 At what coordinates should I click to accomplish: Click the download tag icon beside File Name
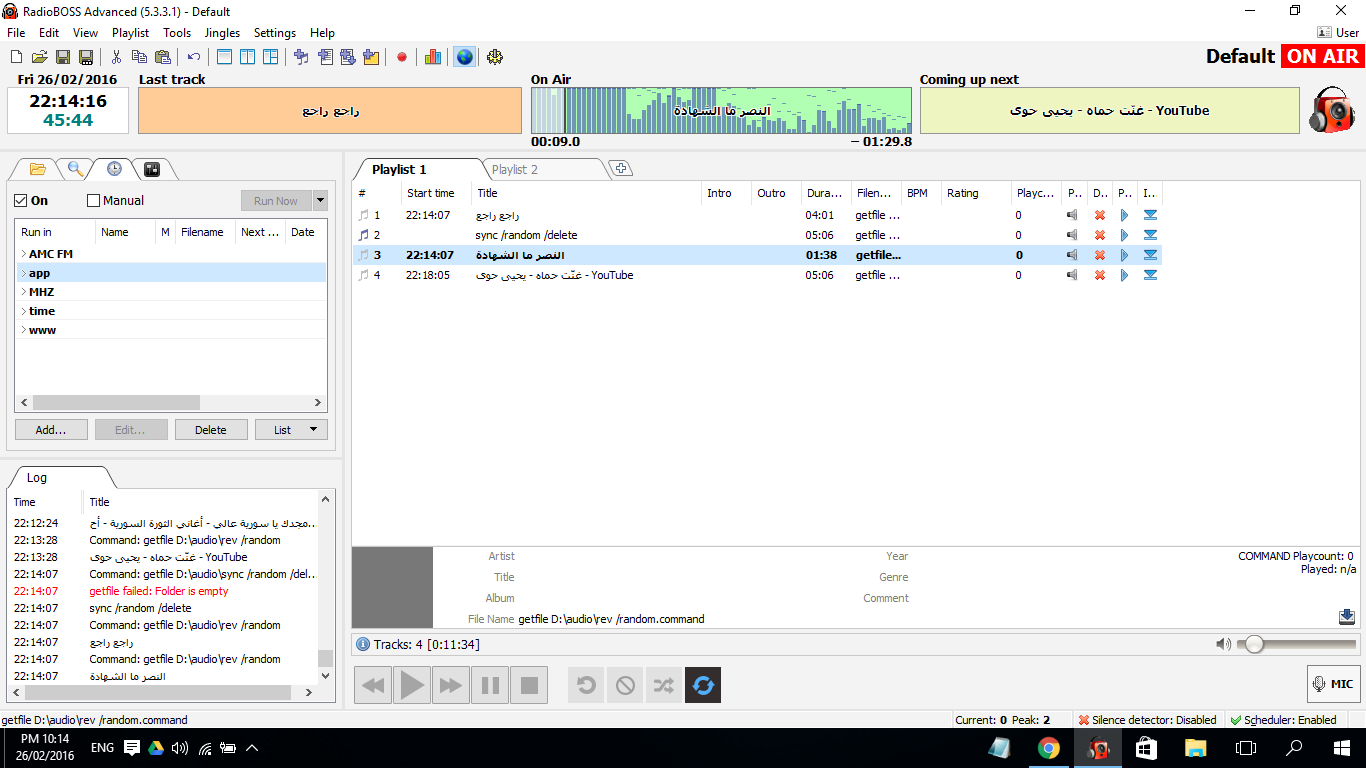(x=1347, y=617)
